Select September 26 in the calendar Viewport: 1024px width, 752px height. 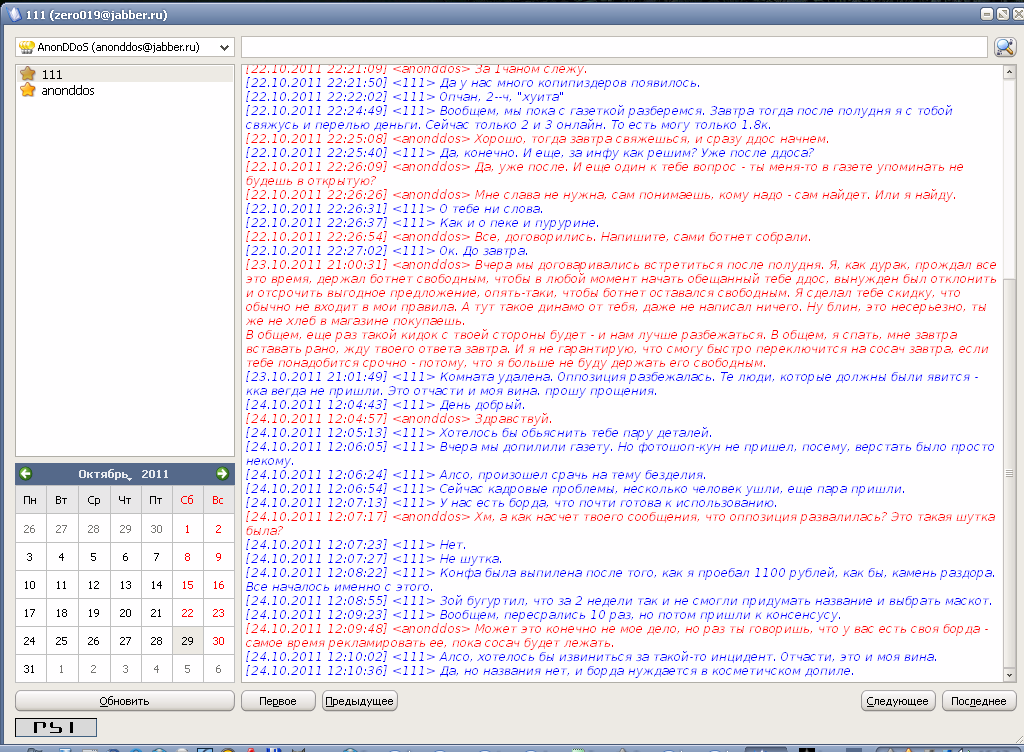[x=30, y=529]
